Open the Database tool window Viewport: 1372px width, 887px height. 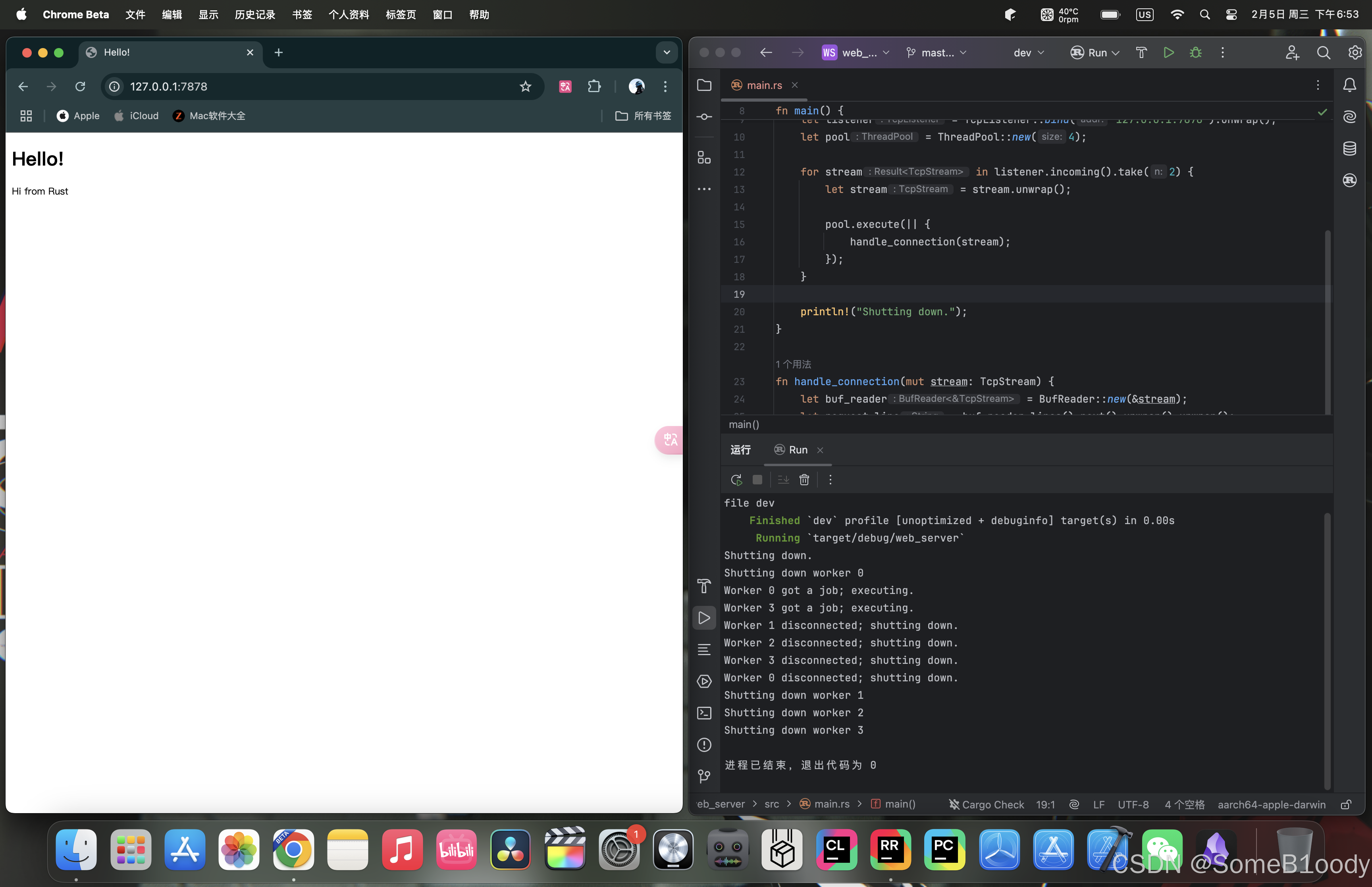tap(1349, 148)
